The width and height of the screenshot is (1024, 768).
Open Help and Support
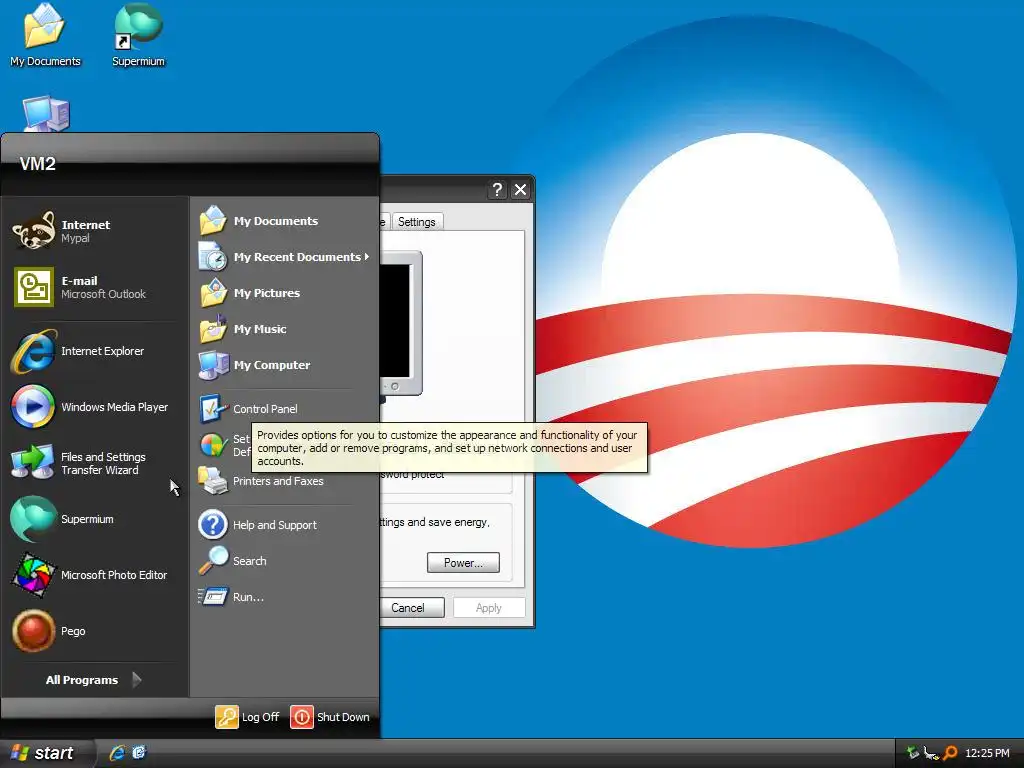pos(285,525)
